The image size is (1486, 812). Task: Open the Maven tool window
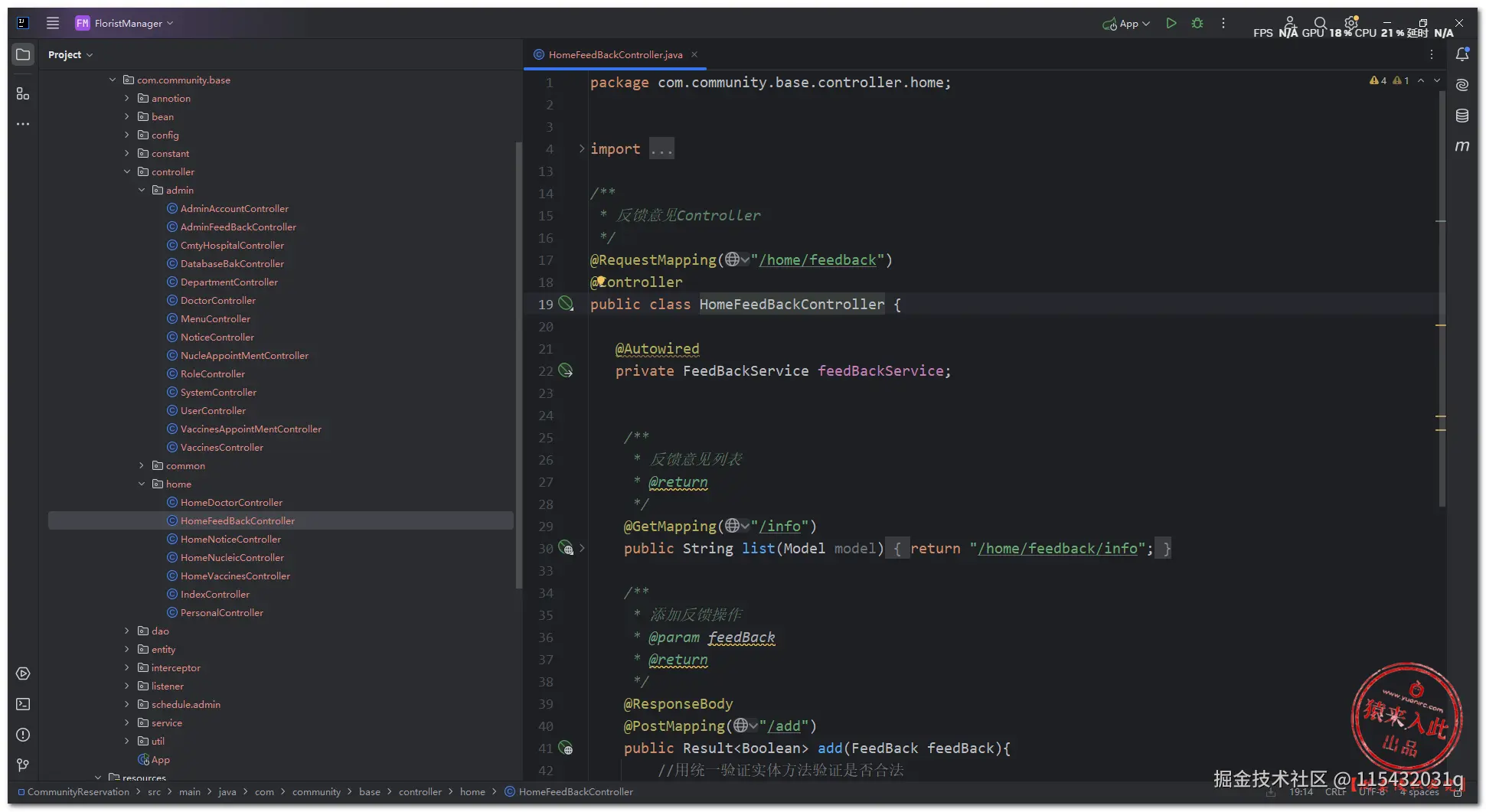(1462, 146)
